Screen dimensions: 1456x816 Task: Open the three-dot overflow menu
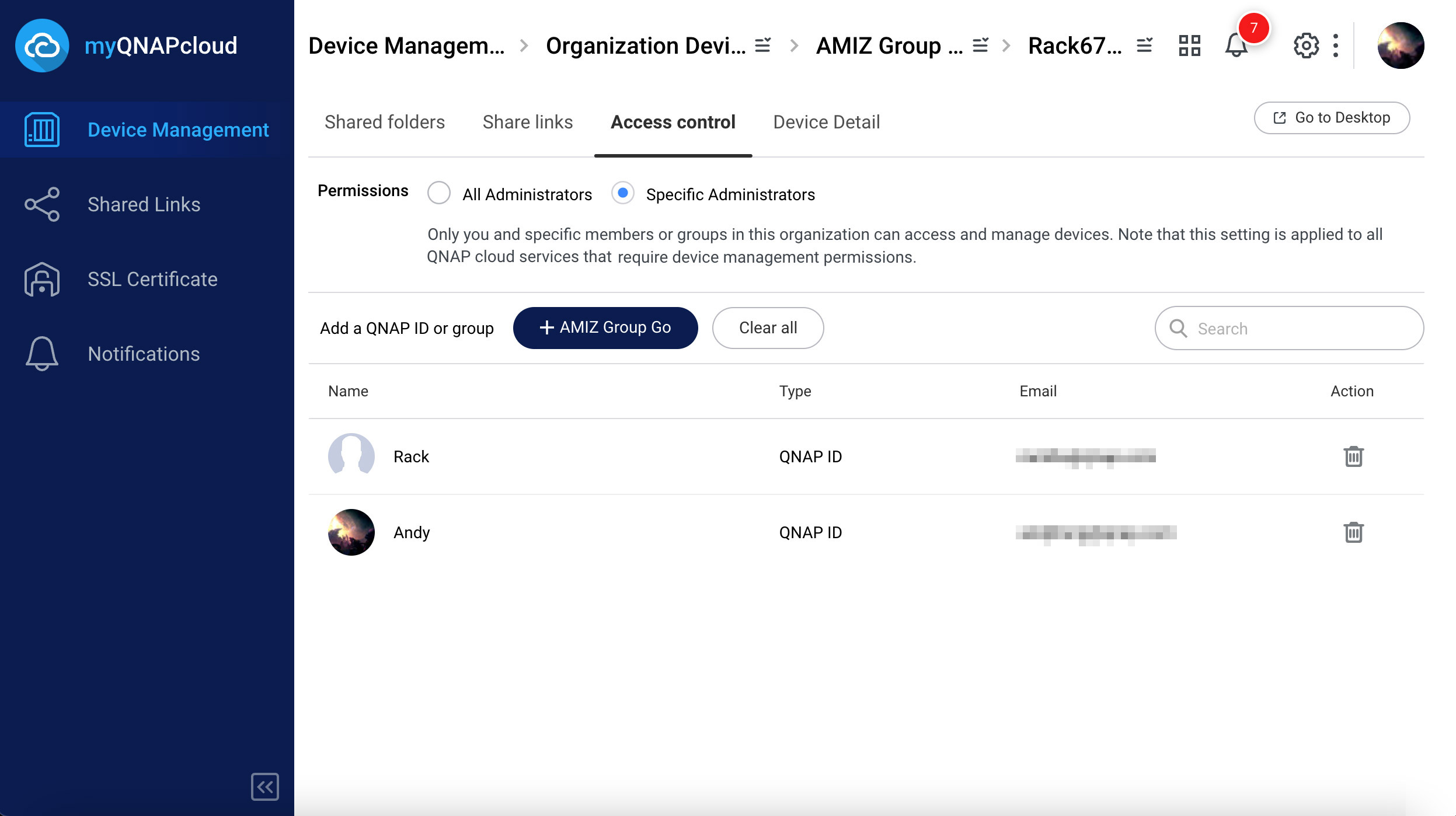click(1335, 45)
